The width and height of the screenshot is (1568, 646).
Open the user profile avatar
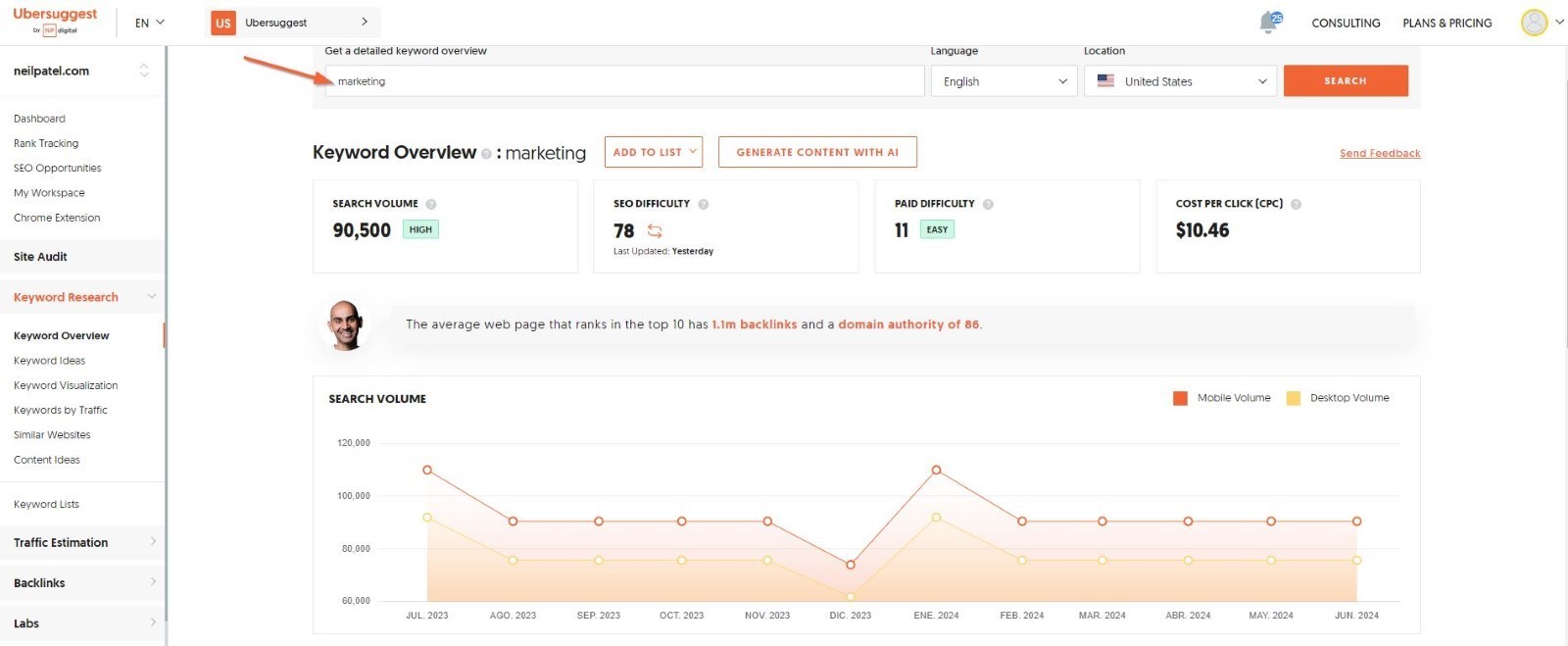pos(1534,23)
